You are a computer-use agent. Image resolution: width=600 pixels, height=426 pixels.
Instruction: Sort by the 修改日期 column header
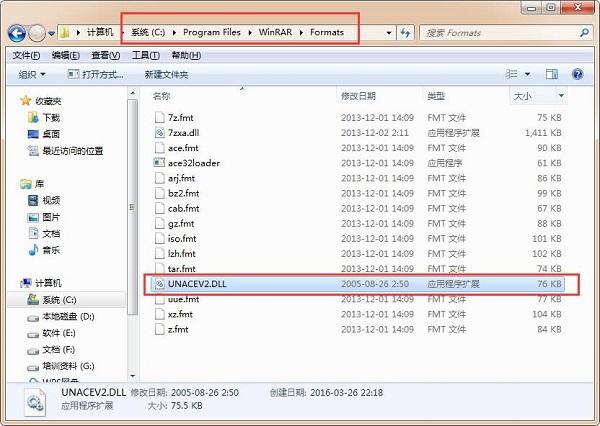pos(358,96)
